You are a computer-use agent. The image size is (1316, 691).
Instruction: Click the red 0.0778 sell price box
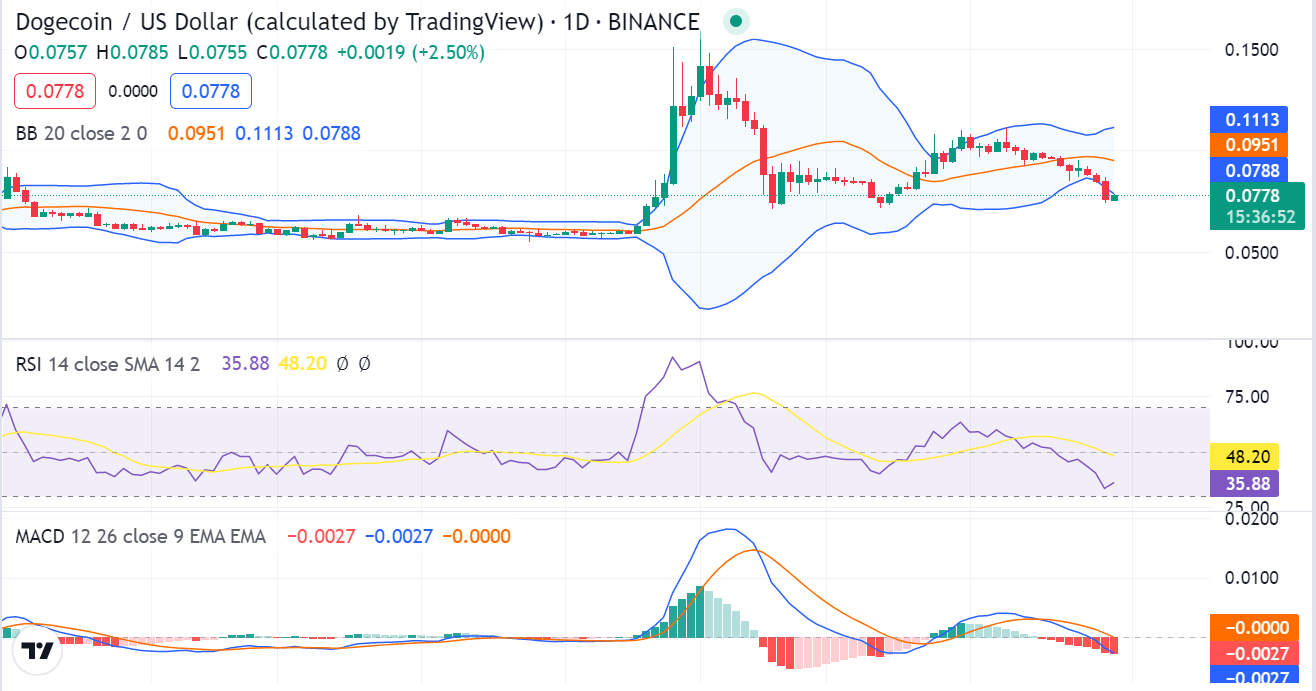[x=55, y=91]
